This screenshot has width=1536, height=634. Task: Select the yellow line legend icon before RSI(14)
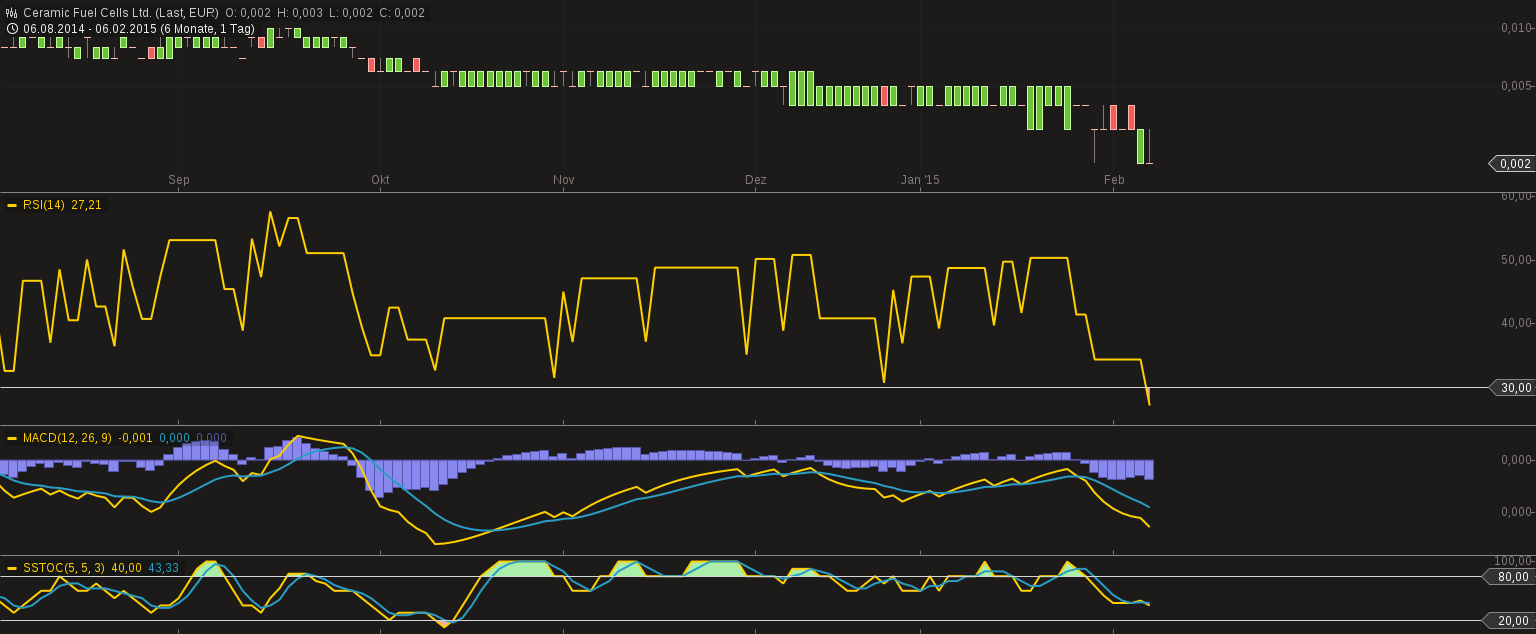tap(12, 204)
